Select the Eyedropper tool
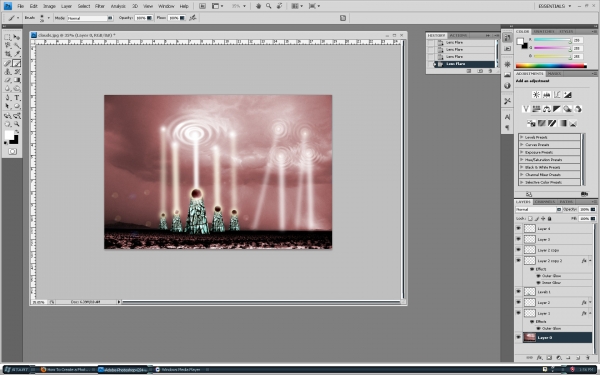The image size is (600, 375). 17,54
